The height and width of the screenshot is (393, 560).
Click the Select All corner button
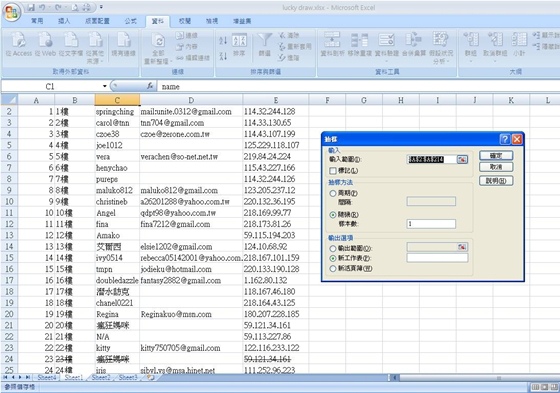[9, 100]
